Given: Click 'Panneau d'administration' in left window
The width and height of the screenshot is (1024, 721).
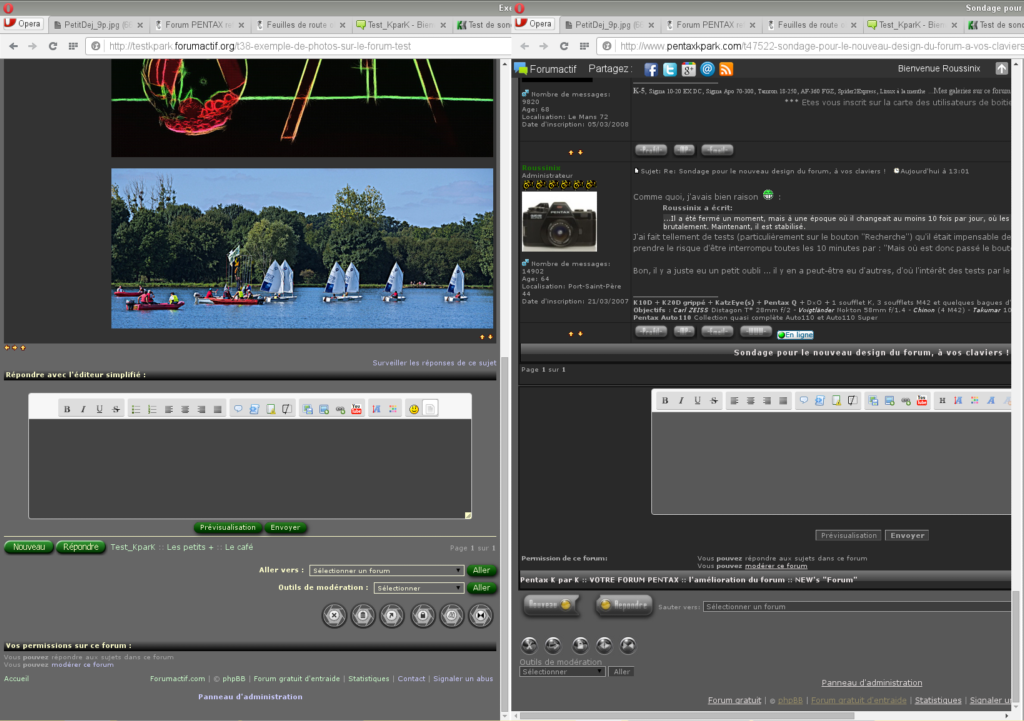Looking at the screenshot, I should tap(250, 697).
